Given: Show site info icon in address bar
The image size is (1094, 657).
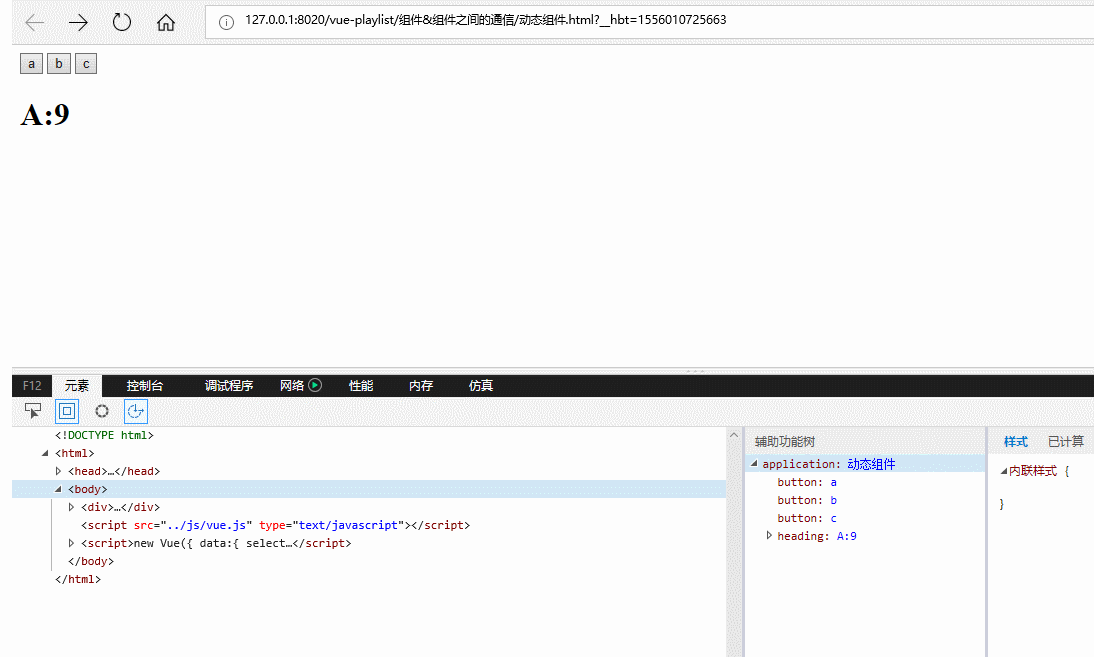Looking at the screenshot, I should tap(226, 22).
